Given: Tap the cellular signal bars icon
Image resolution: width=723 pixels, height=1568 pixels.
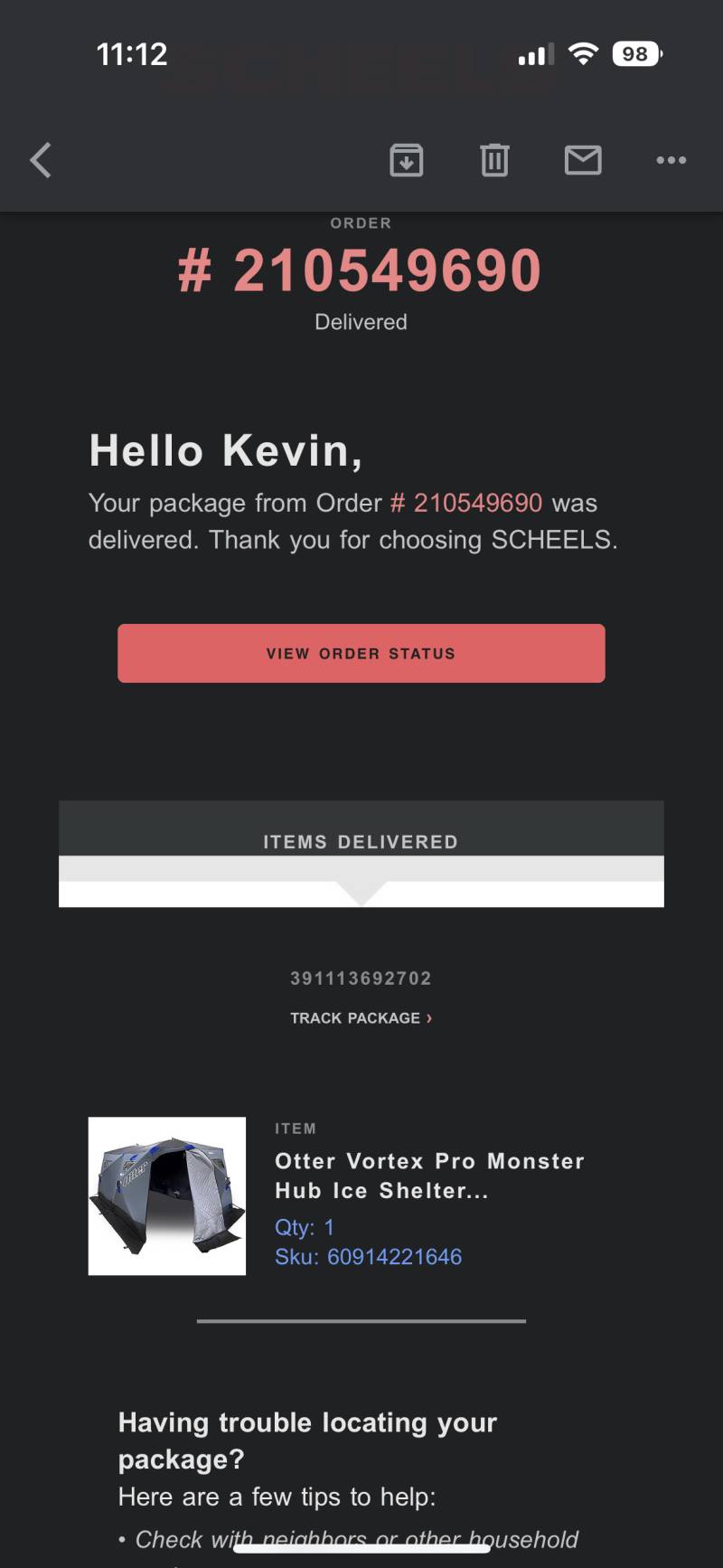Looking at the screenshot, I should coord(536,55).
